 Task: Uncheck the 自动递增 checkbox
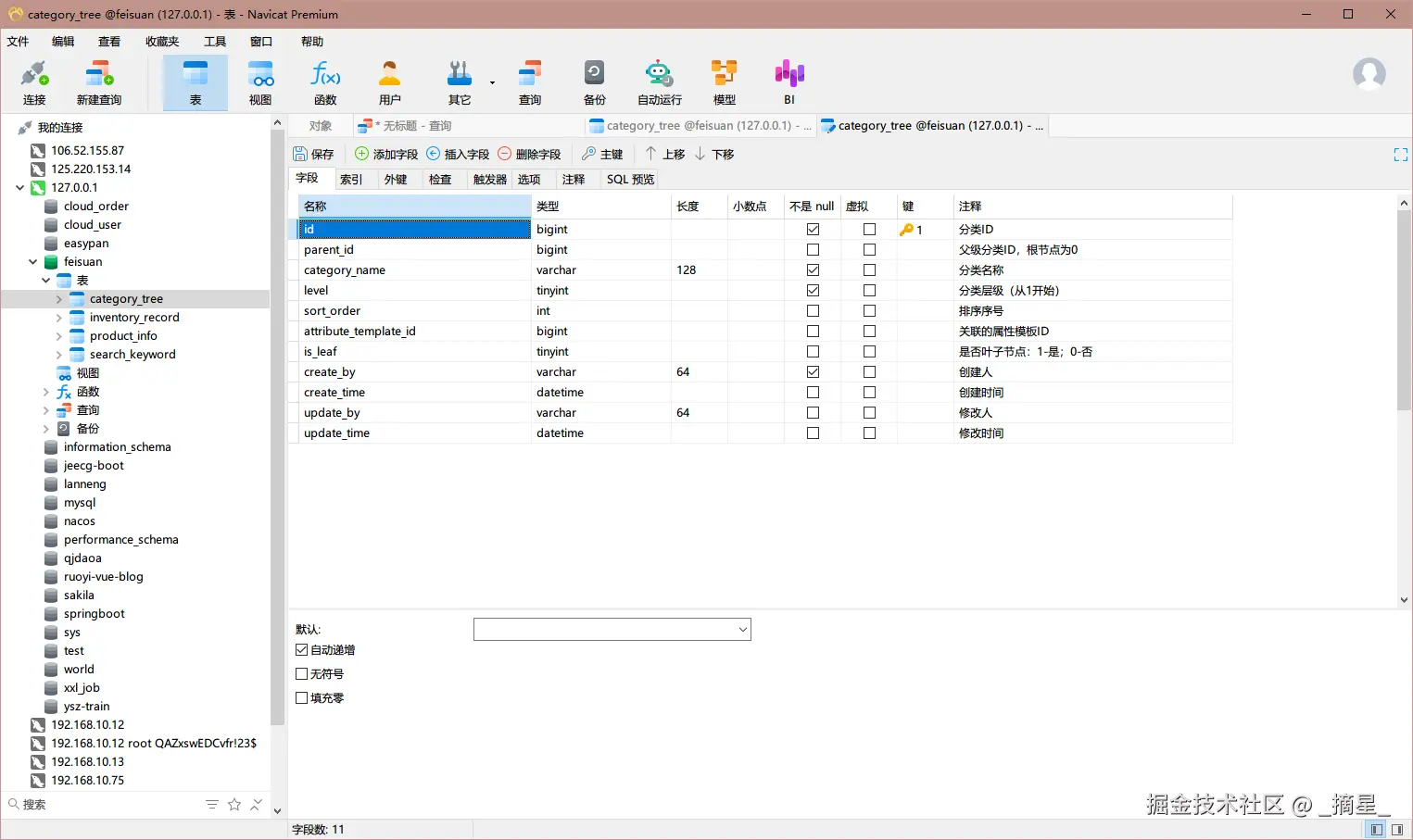click(301, 650)
